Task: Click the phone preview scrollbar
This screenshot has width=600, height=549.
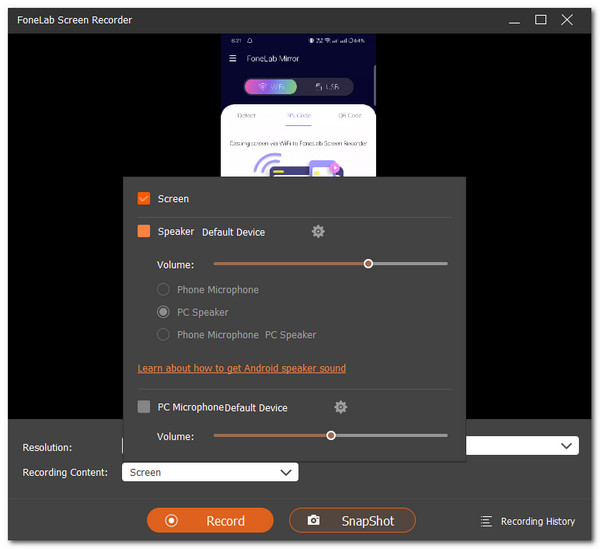Action: [x=375, y=86]
